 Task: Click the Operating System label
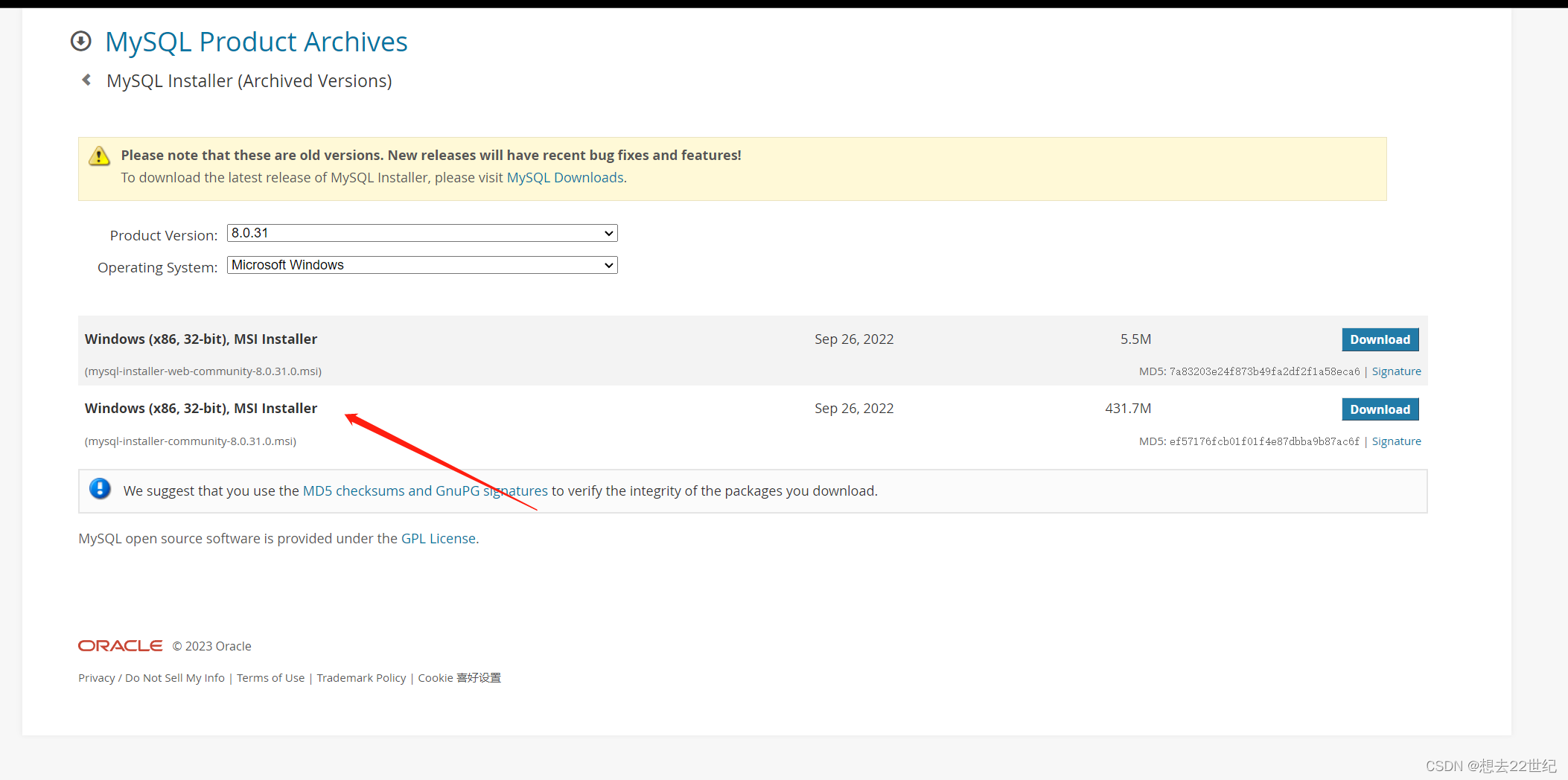(x=158, y=267)
